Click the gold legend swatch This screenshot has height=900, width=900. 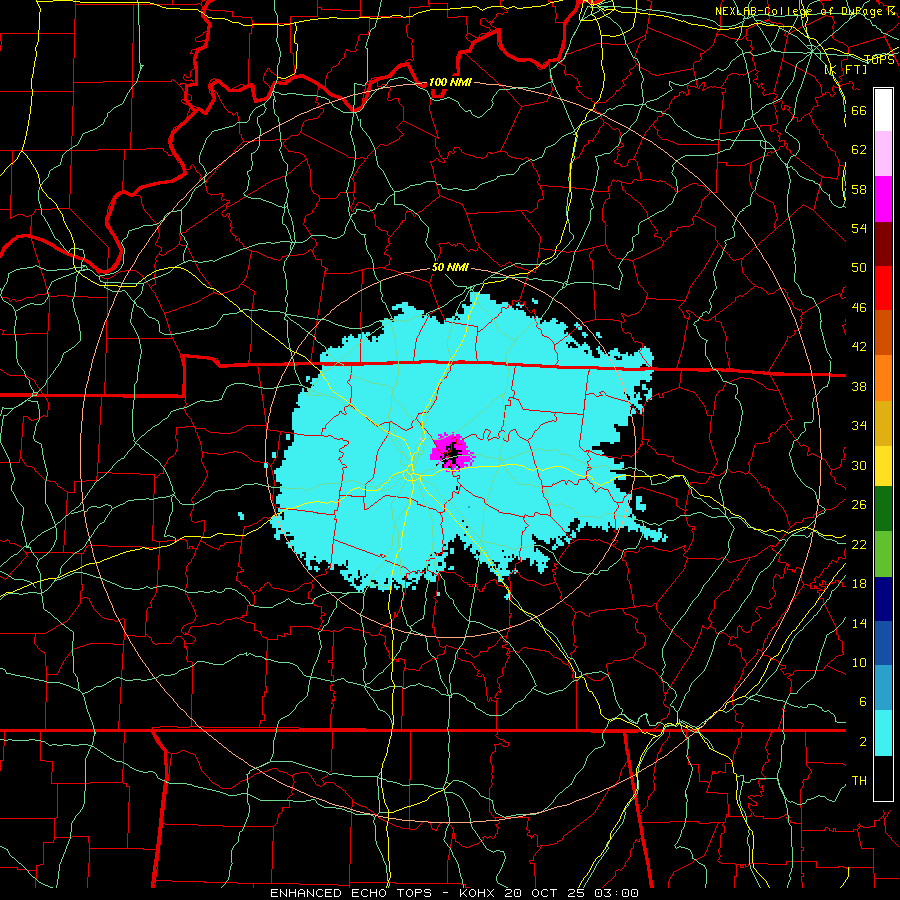(x=883, y=423)
